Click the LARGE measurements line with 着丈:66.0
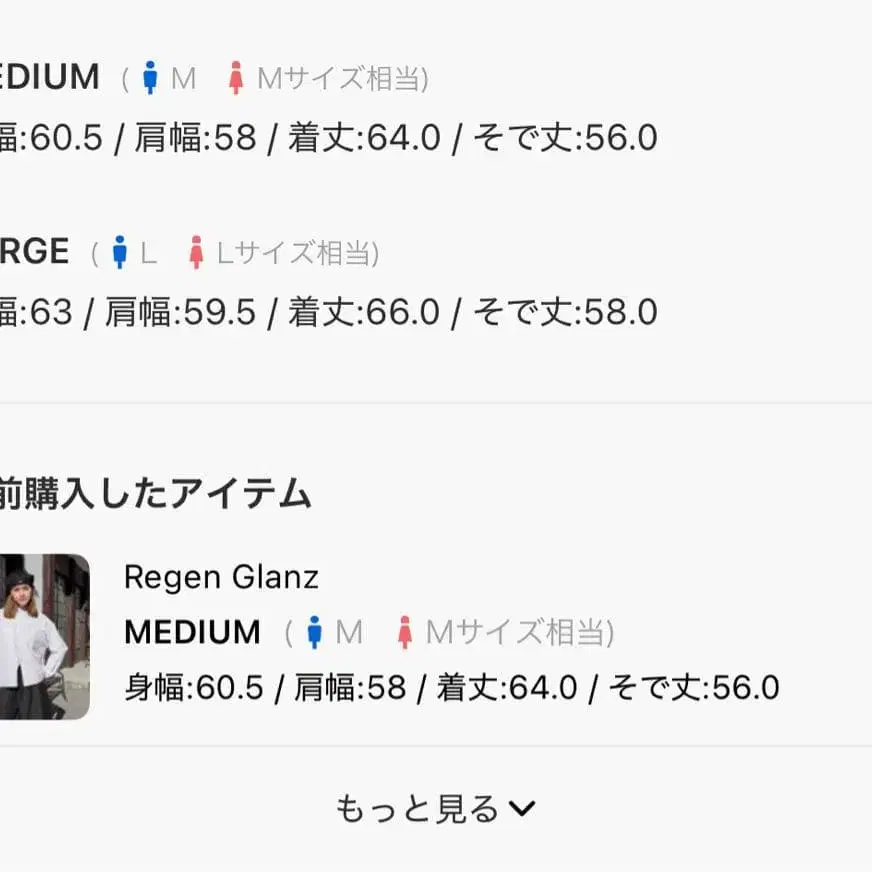 (329, 313)
